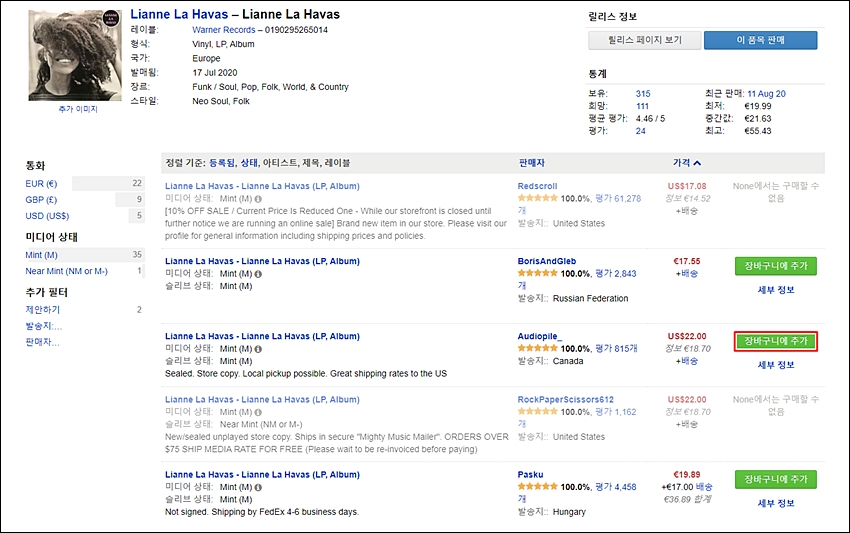Open seller Audiopile_'s profile

click(539, 336)
